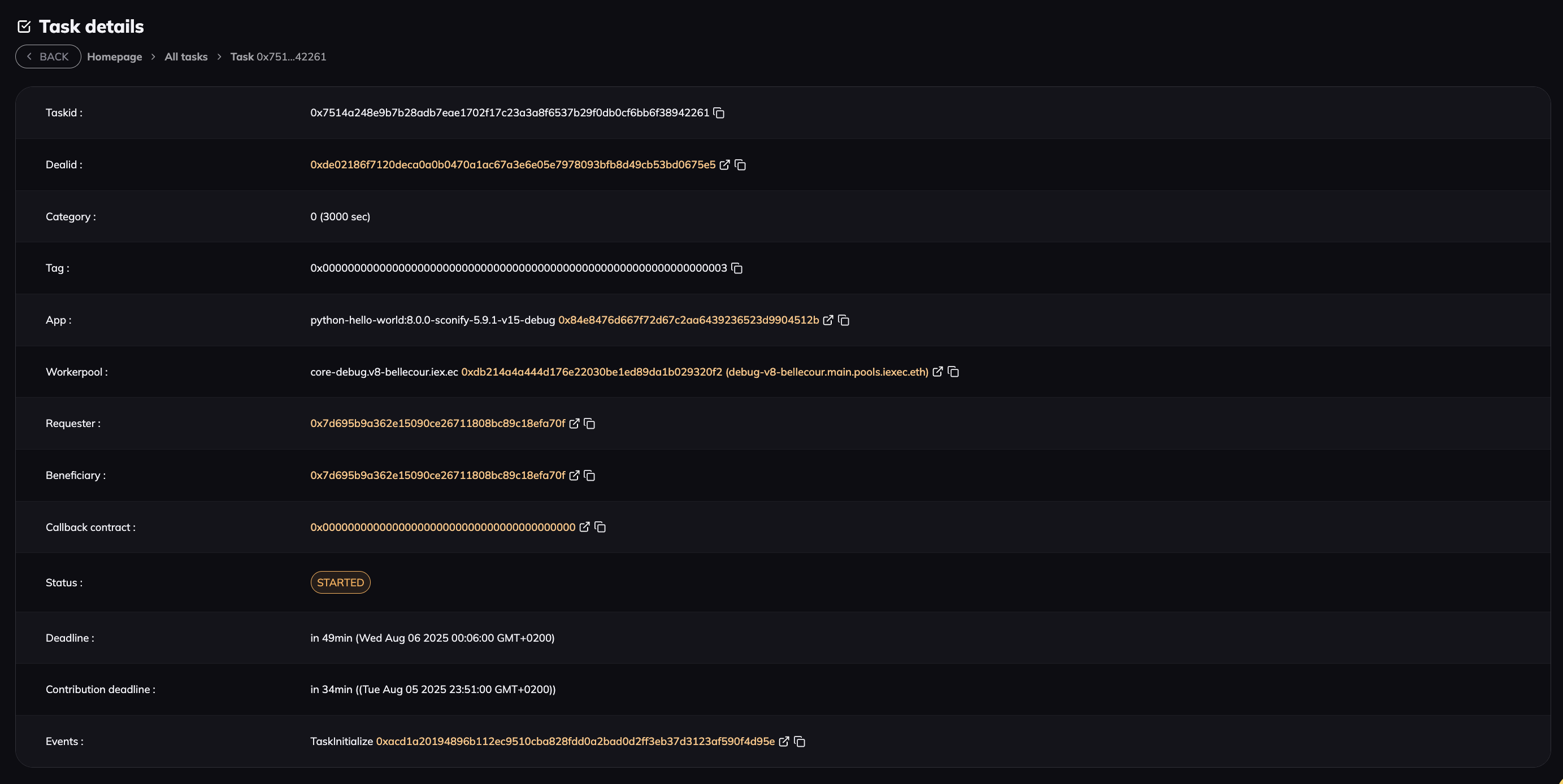Copy the Tag value
The width and height of the screenshot is (1563, 784).
[737, 268]
